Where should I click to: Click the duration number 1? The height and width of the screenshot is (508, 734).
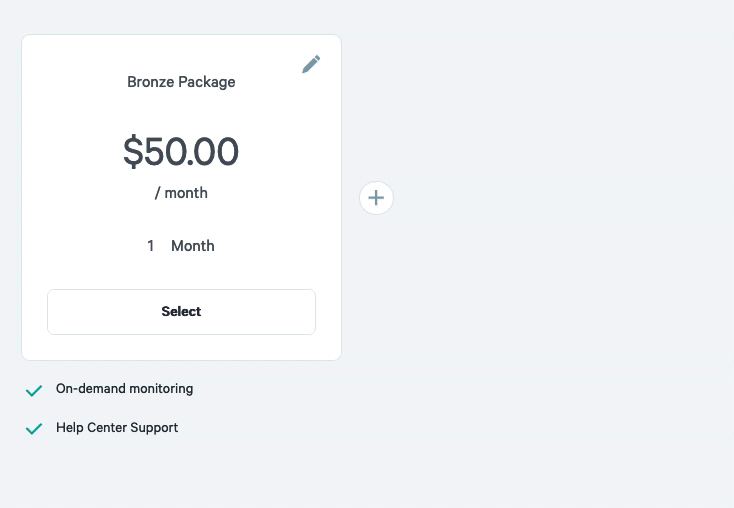tap(150, 246)
